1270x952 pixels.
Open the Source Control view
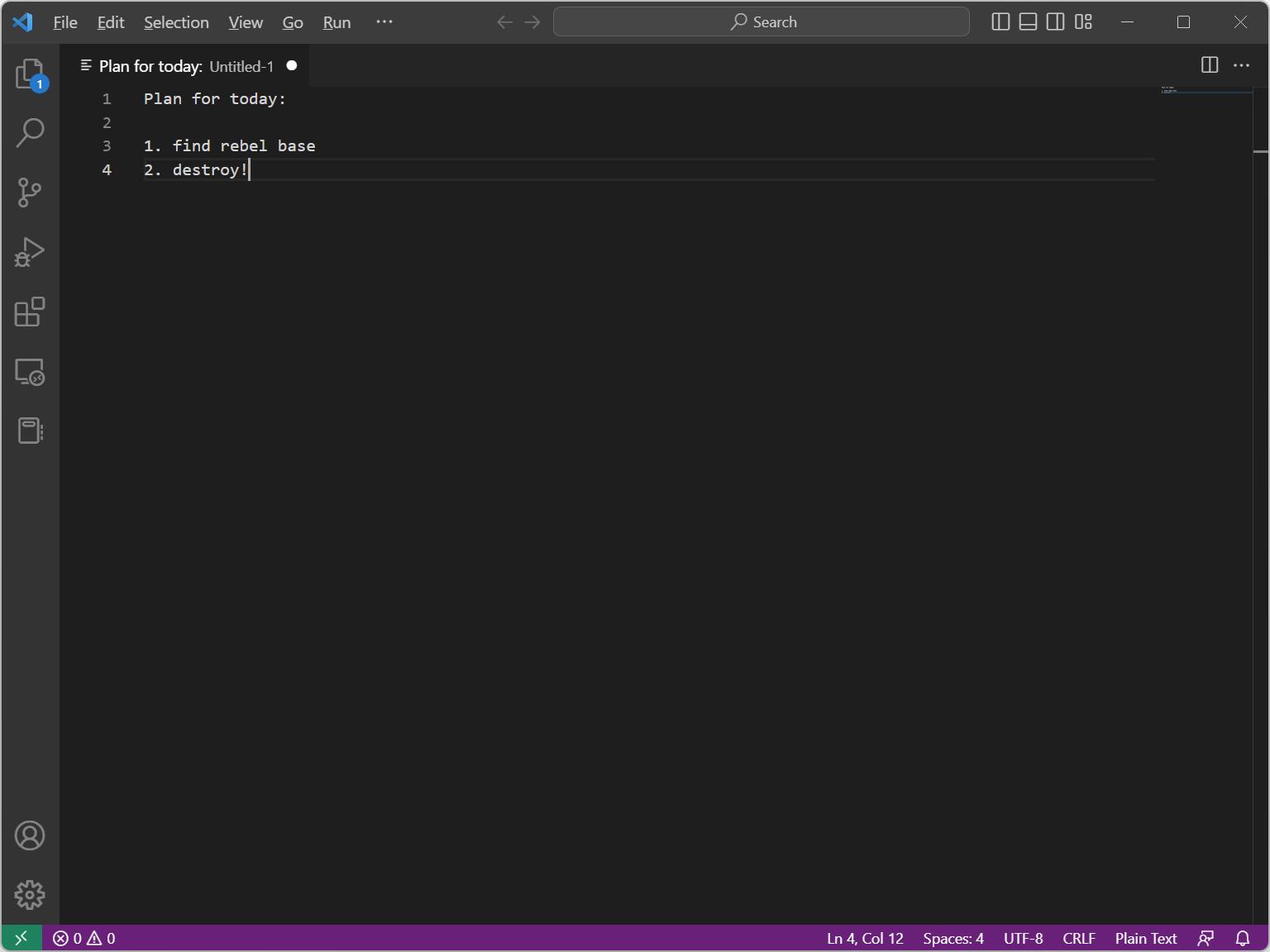30,193
